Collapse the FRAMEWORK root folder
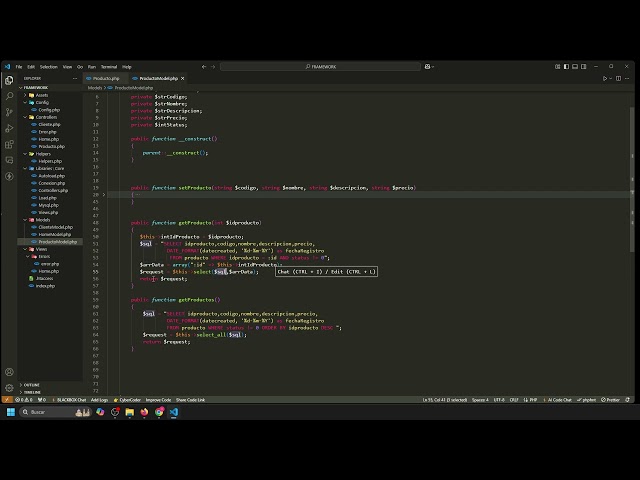The image size is (640, 480). (21, 88)
